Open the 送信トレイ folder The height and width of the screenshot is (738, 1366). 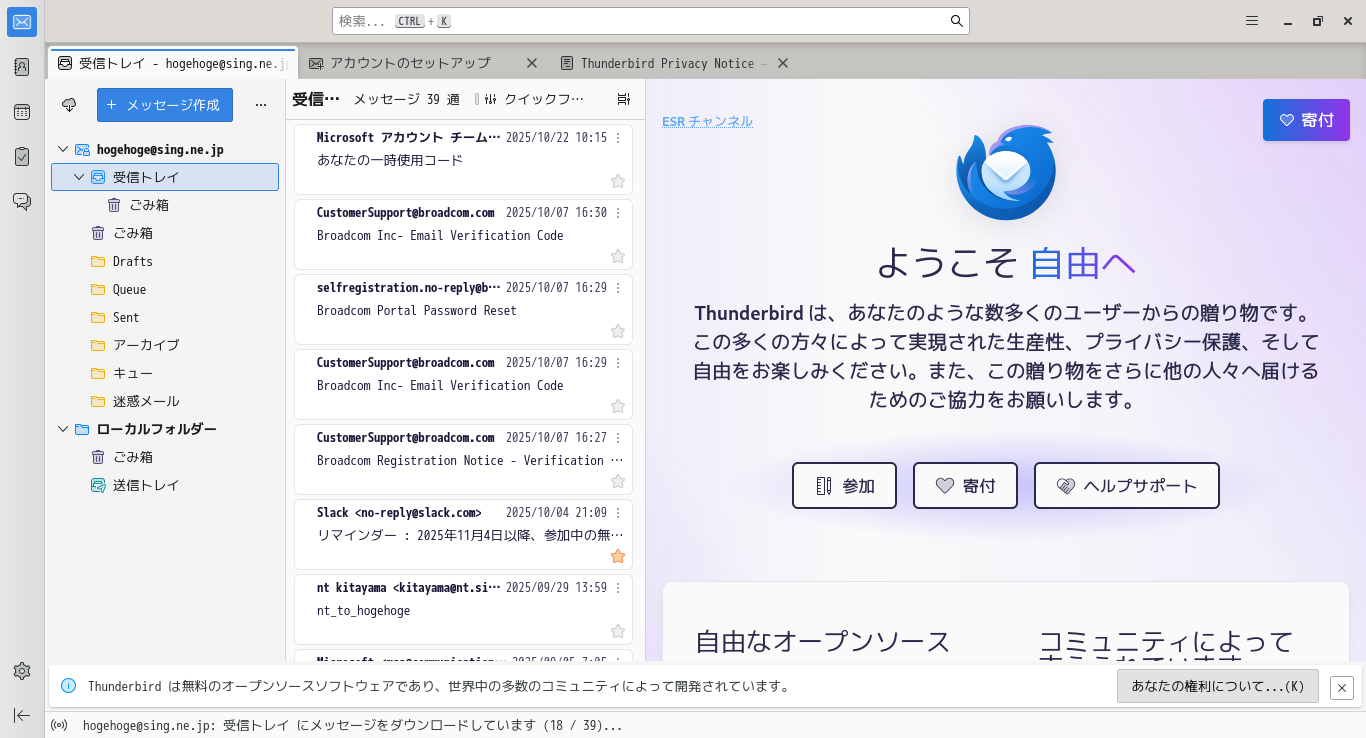point(165,485)
